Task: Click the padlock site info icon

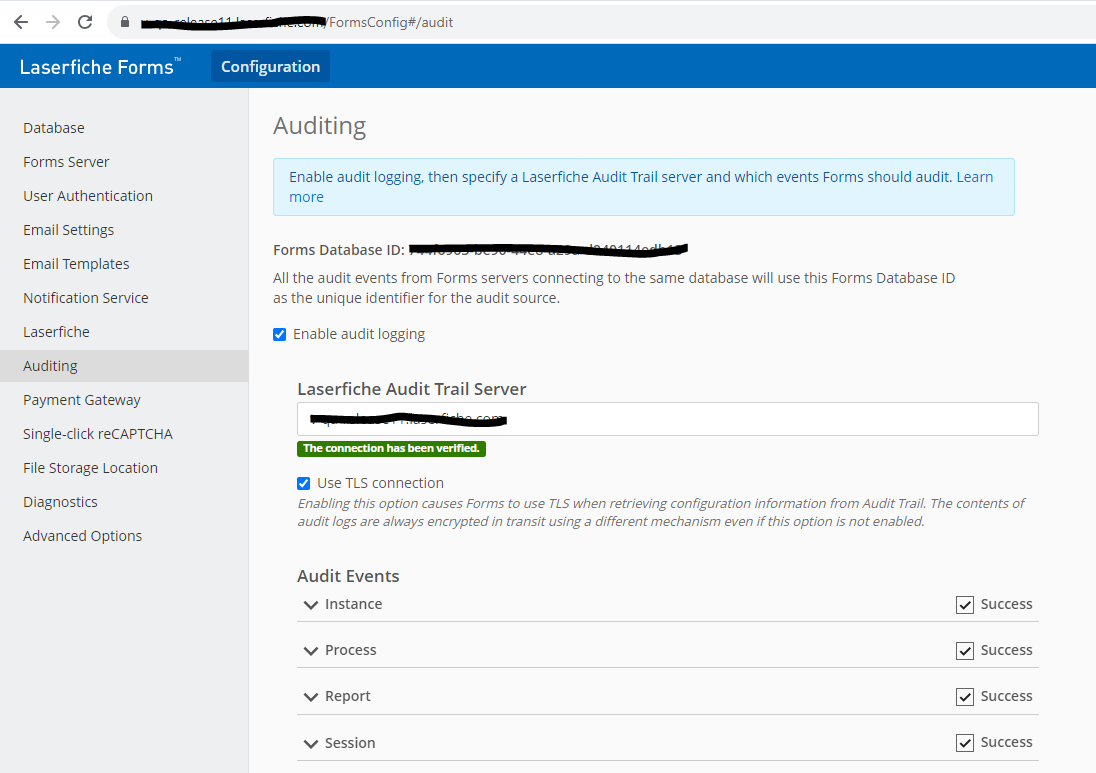Action: (125, 22)
